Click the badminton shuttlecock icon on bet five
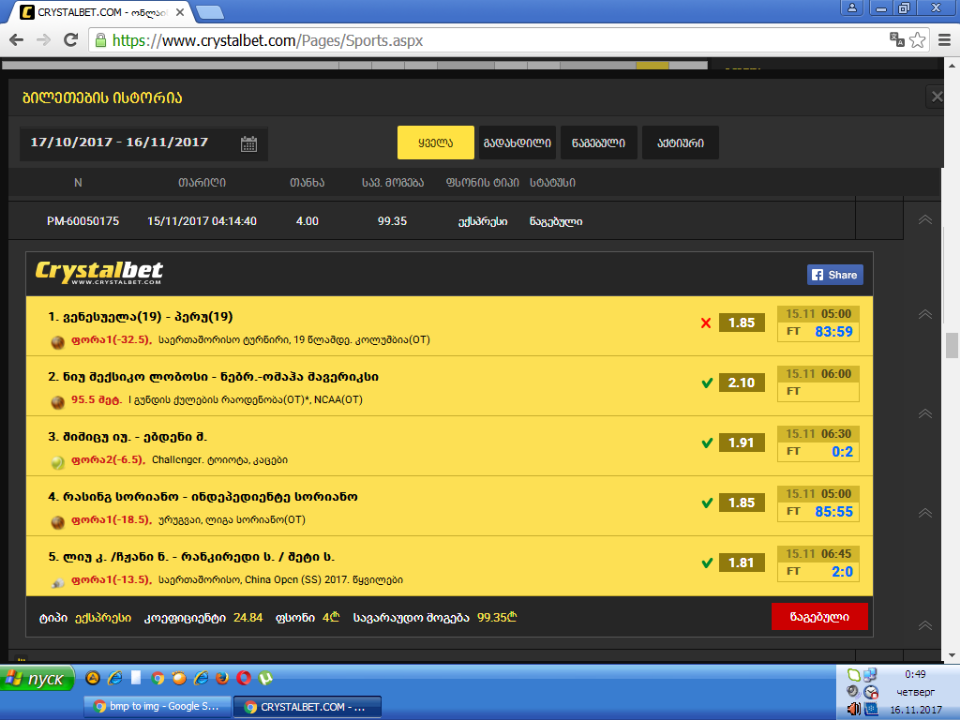Image resolution: width=960 pixels, height=720 pixels. pyautogui.click(x=58, y=583)
